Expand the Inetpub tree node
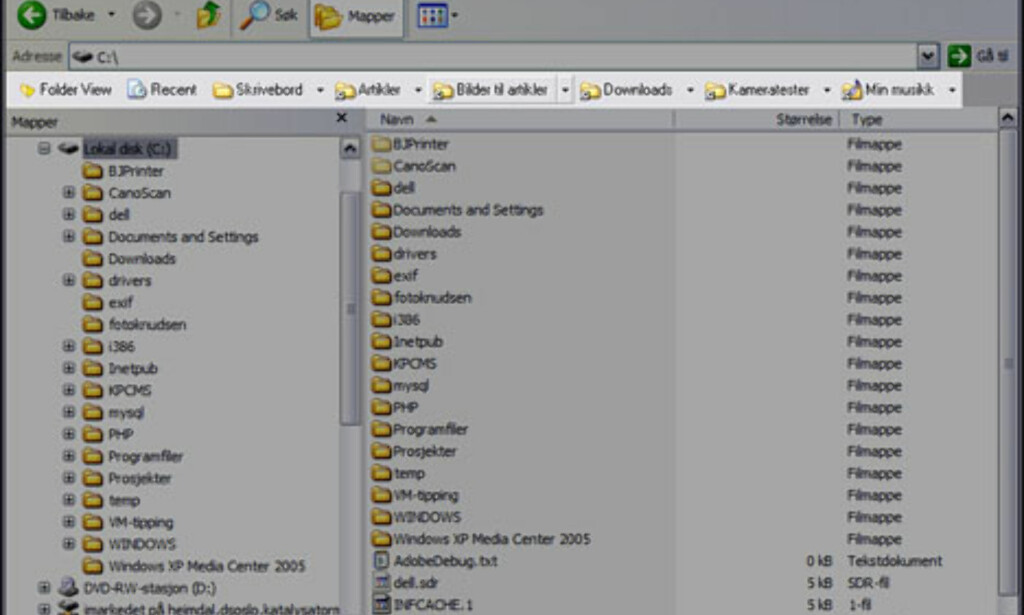Viewport: 1024px width, 615px height. (x=69, y=368)
